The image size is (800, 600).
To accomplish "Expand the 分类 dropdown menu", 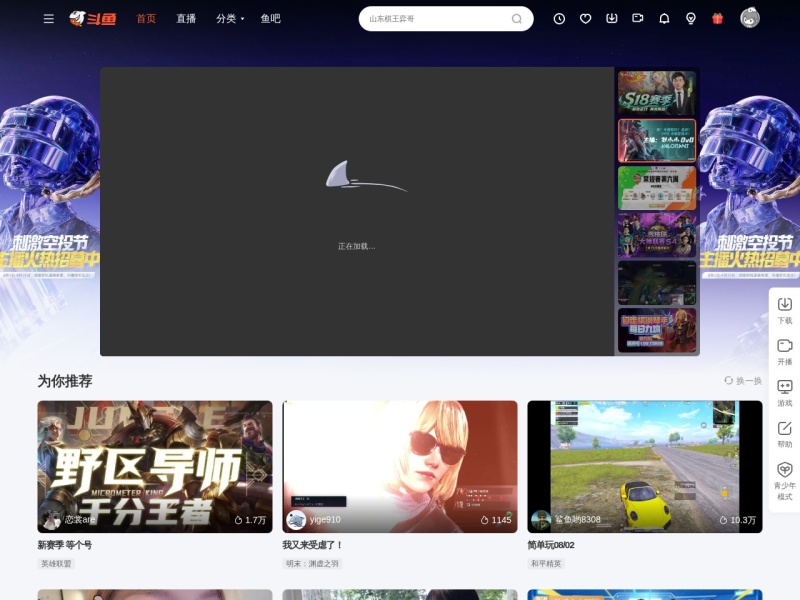I will (x=230, y=19).
